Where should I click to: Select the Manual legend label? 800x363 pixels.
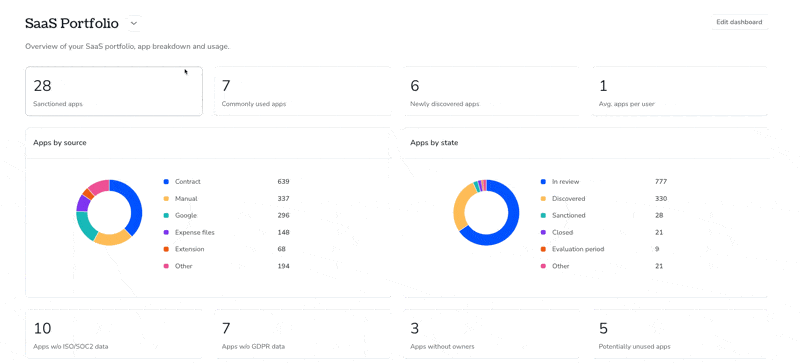(186, 199)
